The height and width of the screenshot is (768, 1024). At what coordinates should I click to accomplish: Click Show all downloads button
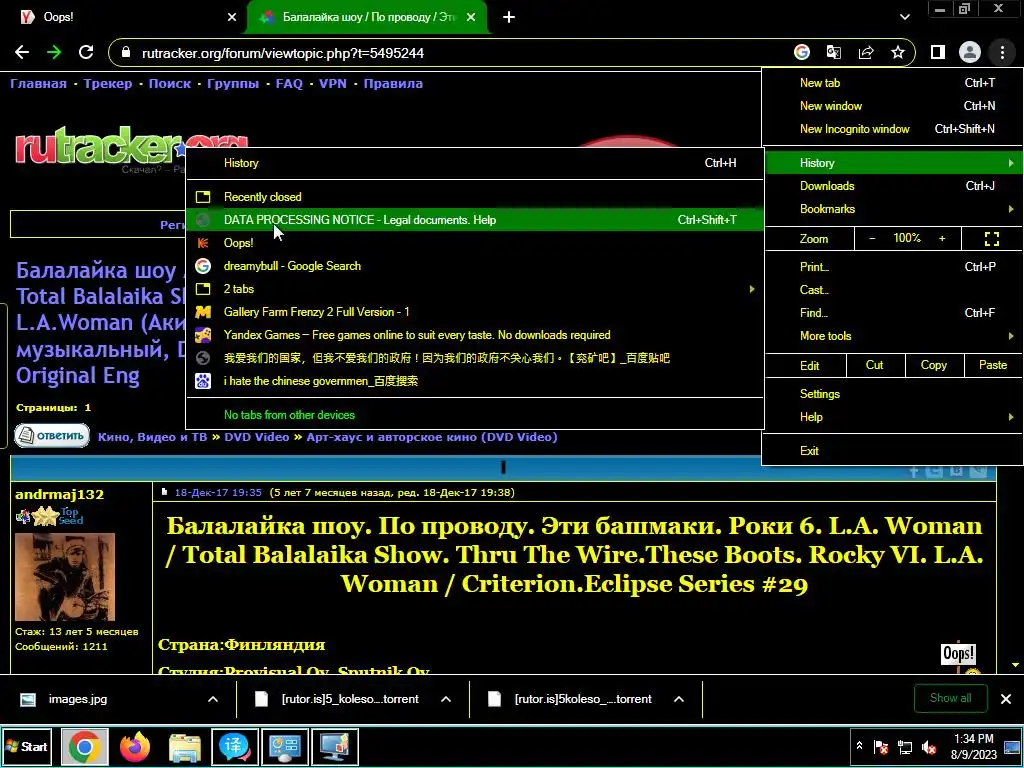951,698
